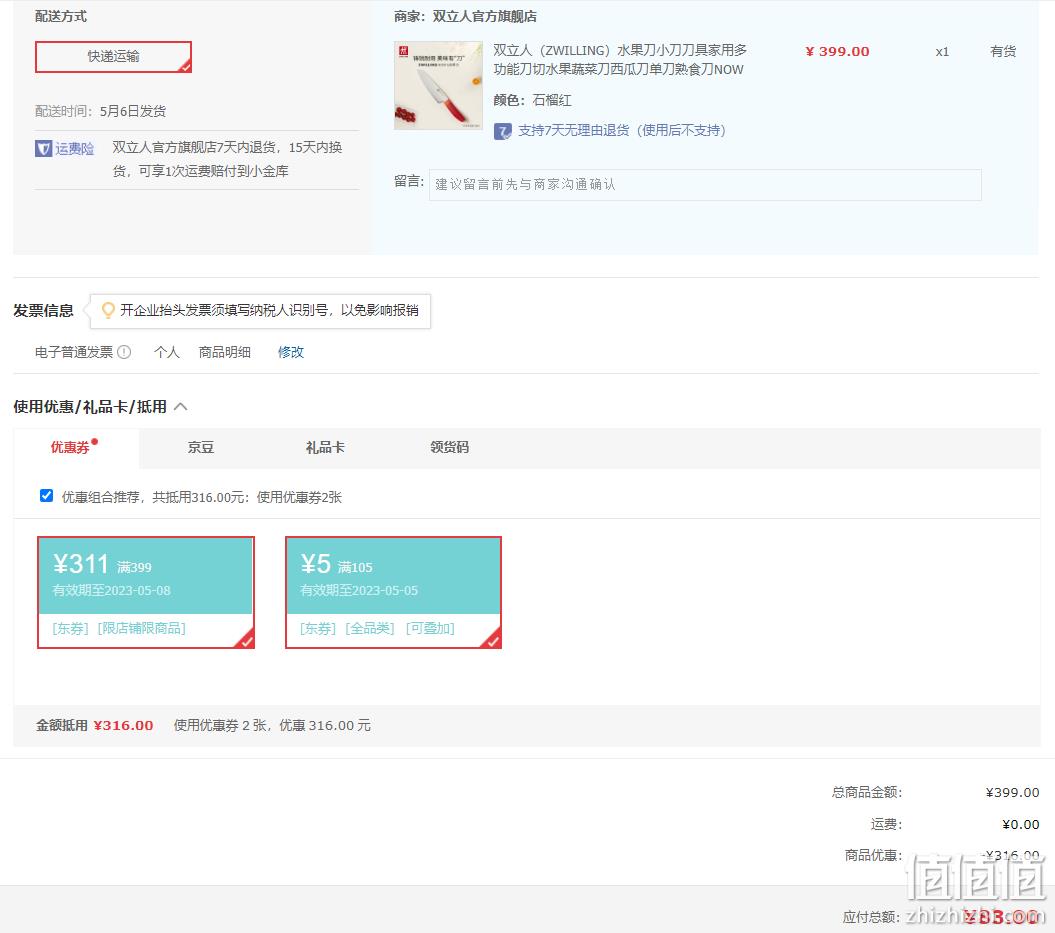Deselect the ¥5 满105 coupon
The height and width of the screenshot is (933, 1055).
[394, 593]
